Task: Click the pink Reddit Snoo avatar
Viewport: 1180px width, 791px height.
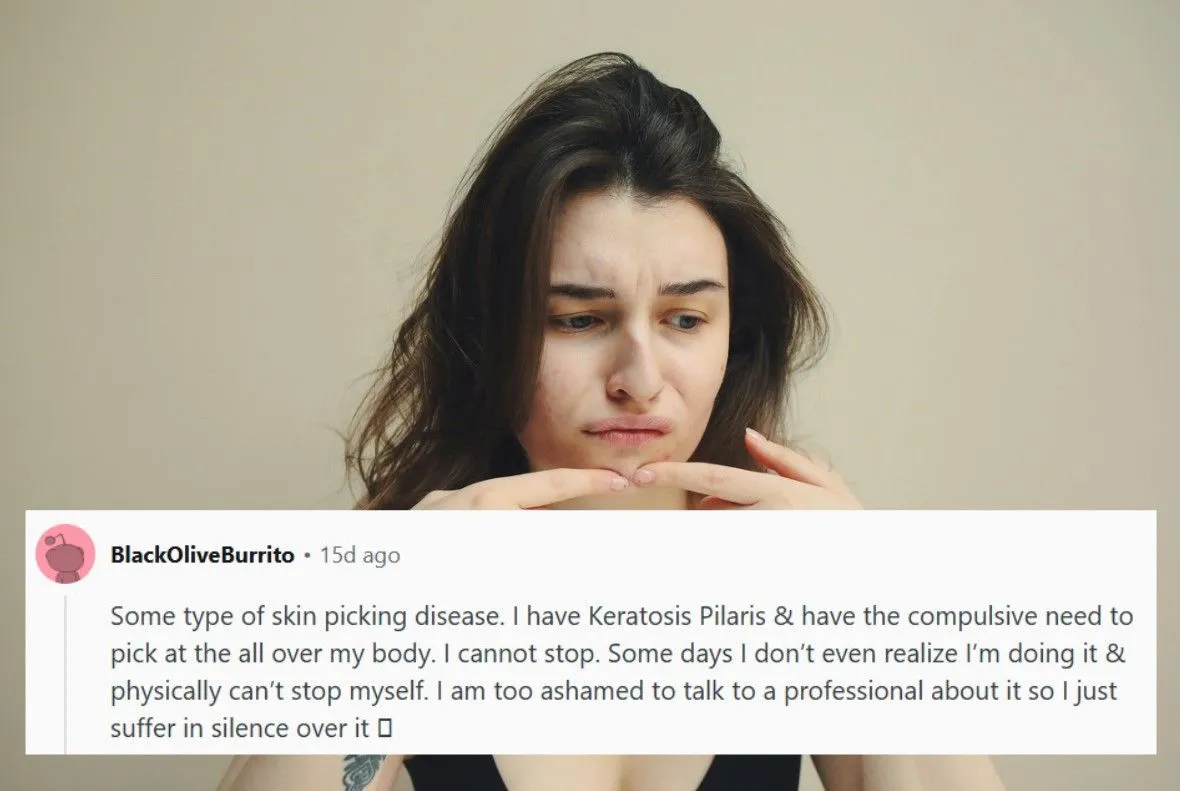Action: [x=65, y=554]
